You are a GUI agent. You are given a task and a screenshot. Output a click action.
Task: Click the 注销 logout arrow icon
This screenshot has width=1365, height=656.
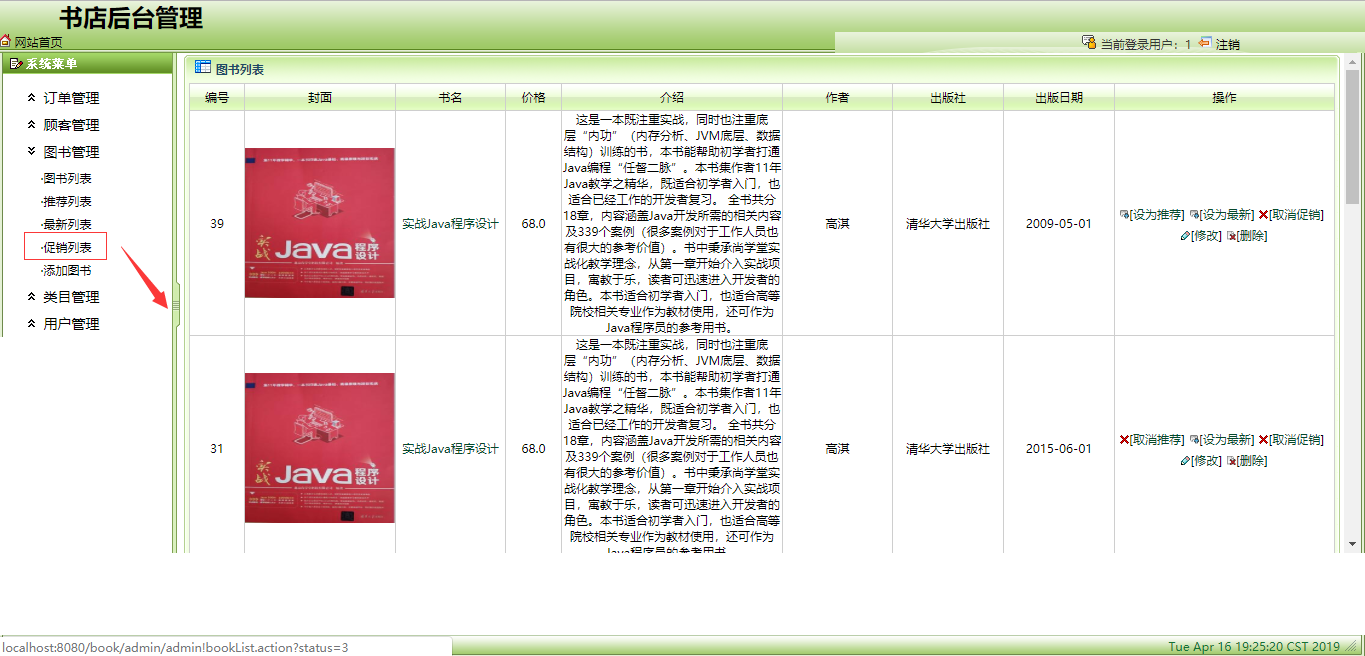point(1205,42)
